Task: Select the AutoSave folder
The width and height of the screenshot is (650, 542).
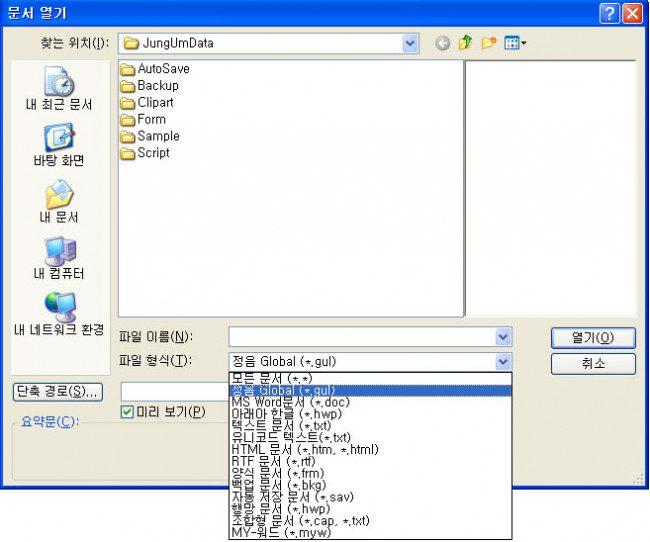Action: pos(155,69)
